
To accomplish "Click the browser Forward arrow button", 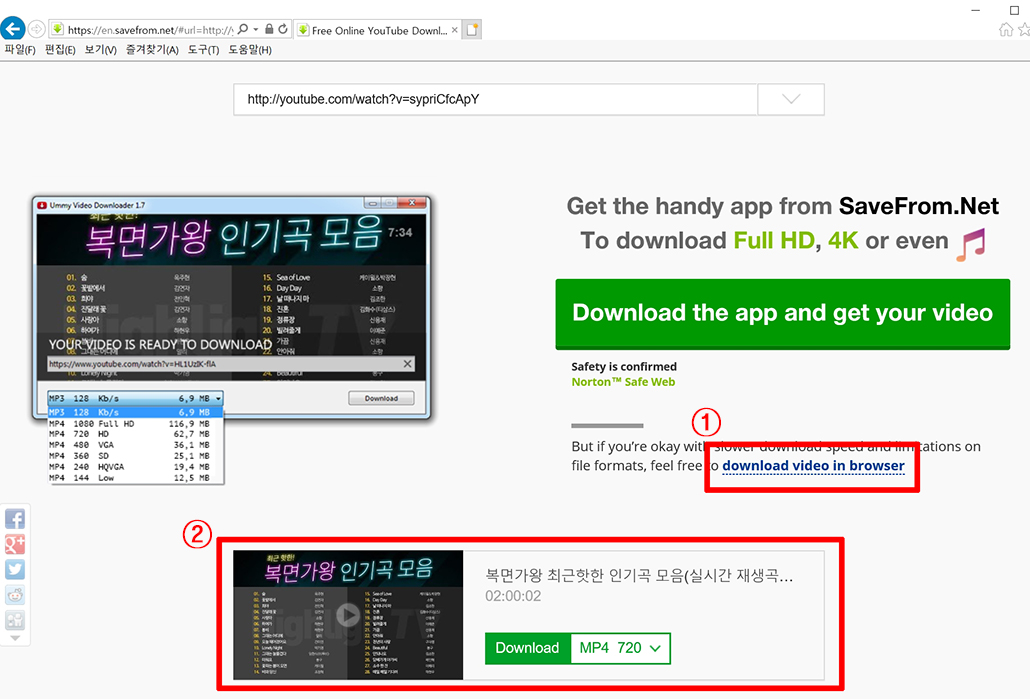I will (37, 29).
